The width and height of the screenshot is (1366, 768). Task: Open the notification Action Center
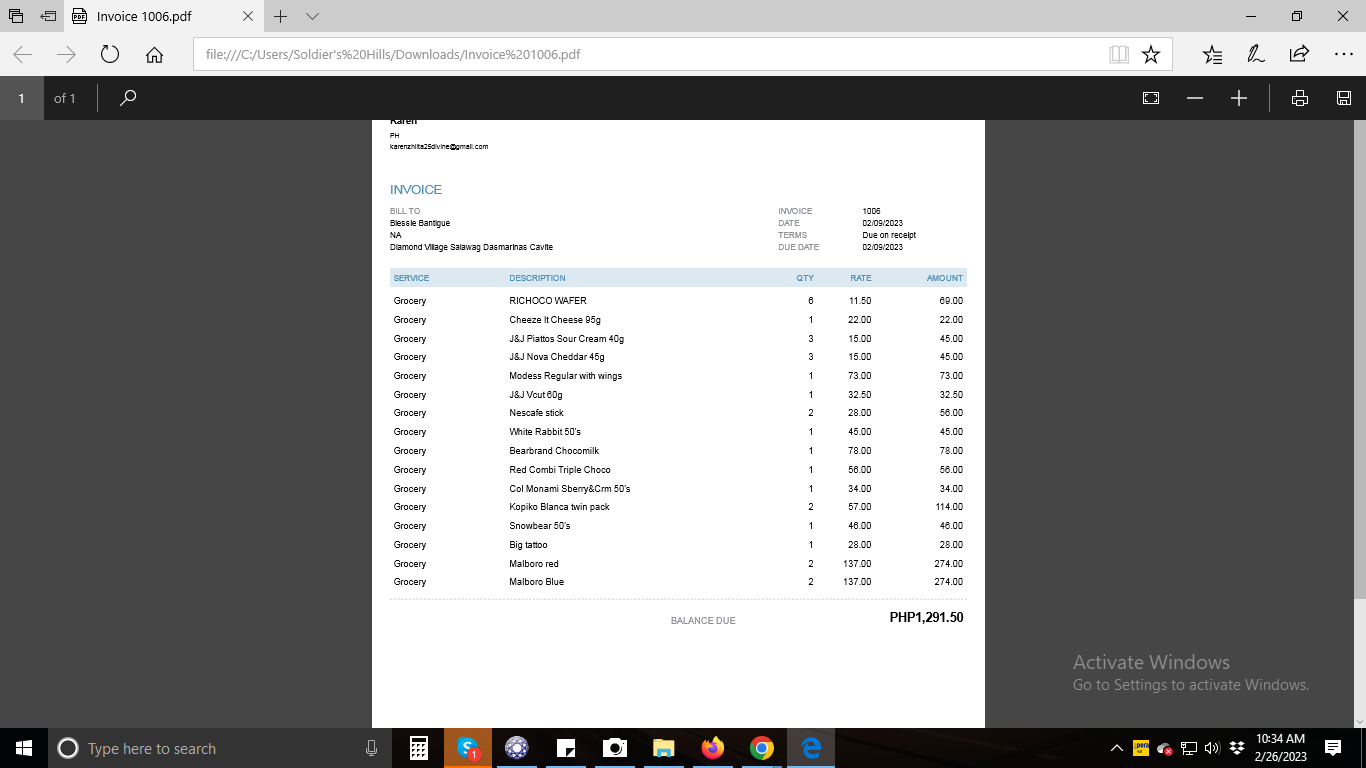click(x=1333, y=748)
